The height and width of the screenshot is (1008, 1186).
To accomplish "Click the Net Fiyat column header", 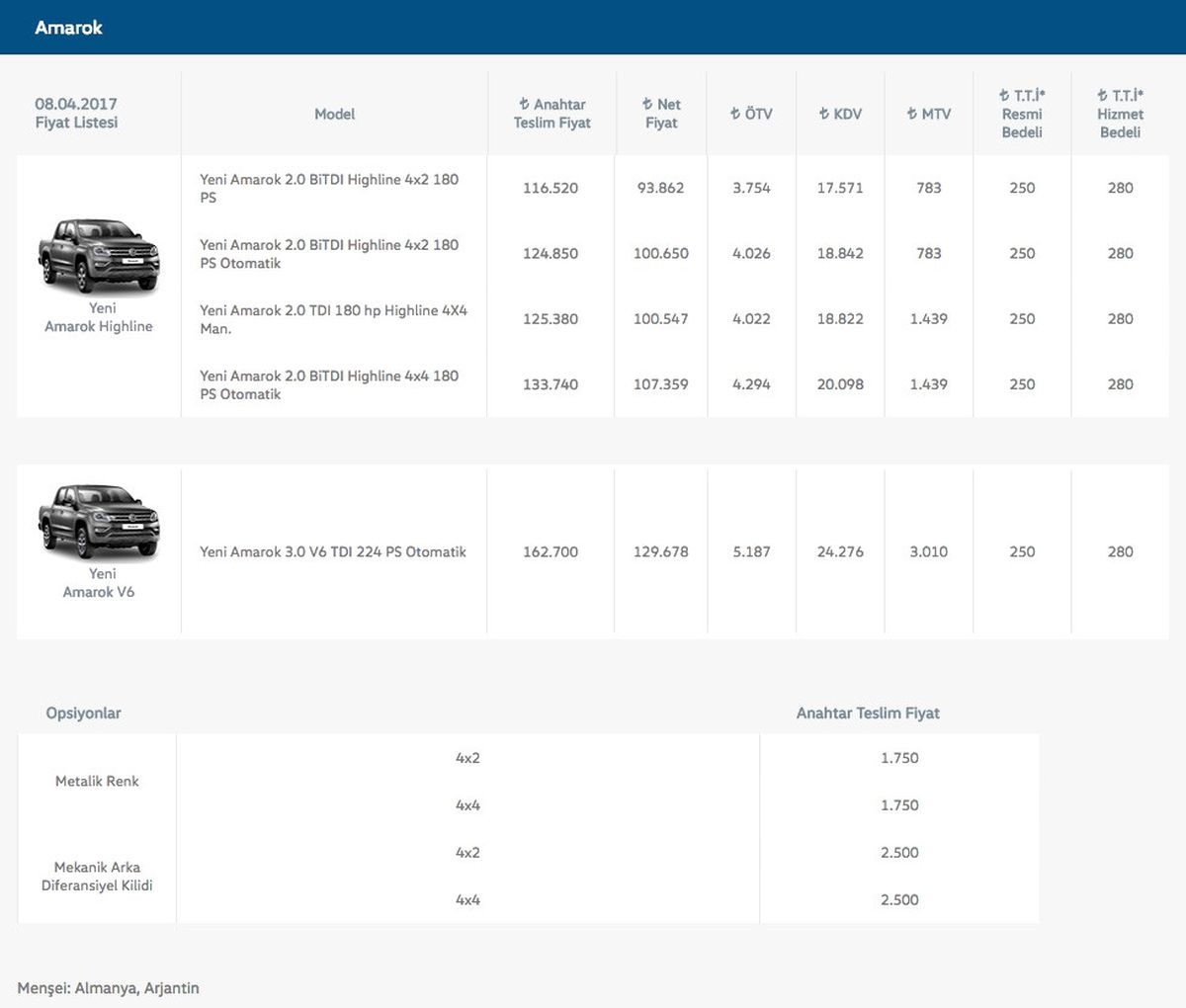I will tap(661, 113).
